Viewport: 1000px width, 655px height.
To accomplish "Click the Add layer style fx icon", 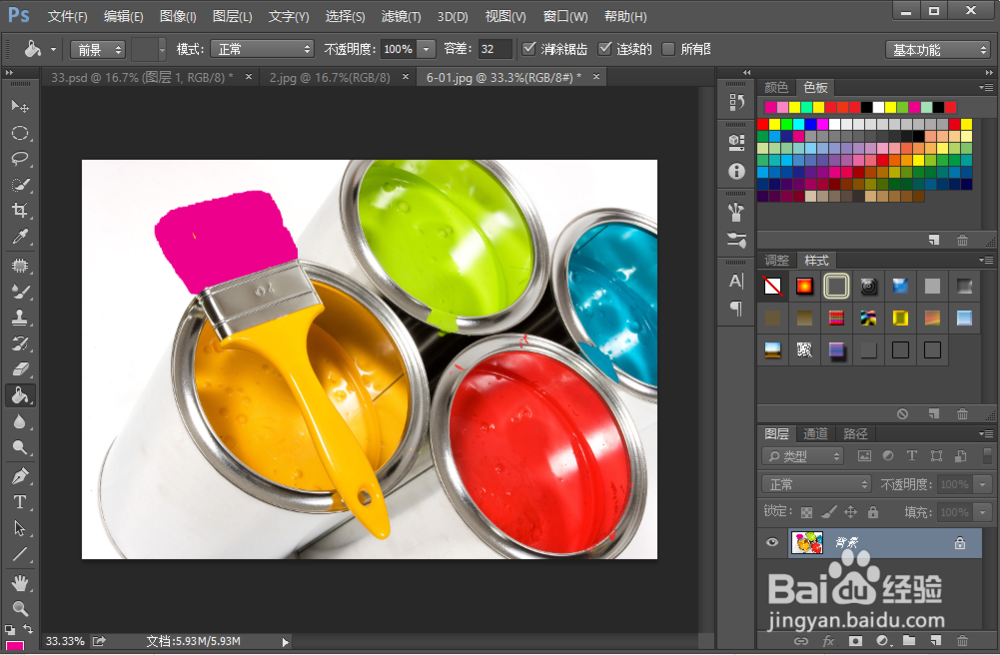I will [x=828, y=640].
